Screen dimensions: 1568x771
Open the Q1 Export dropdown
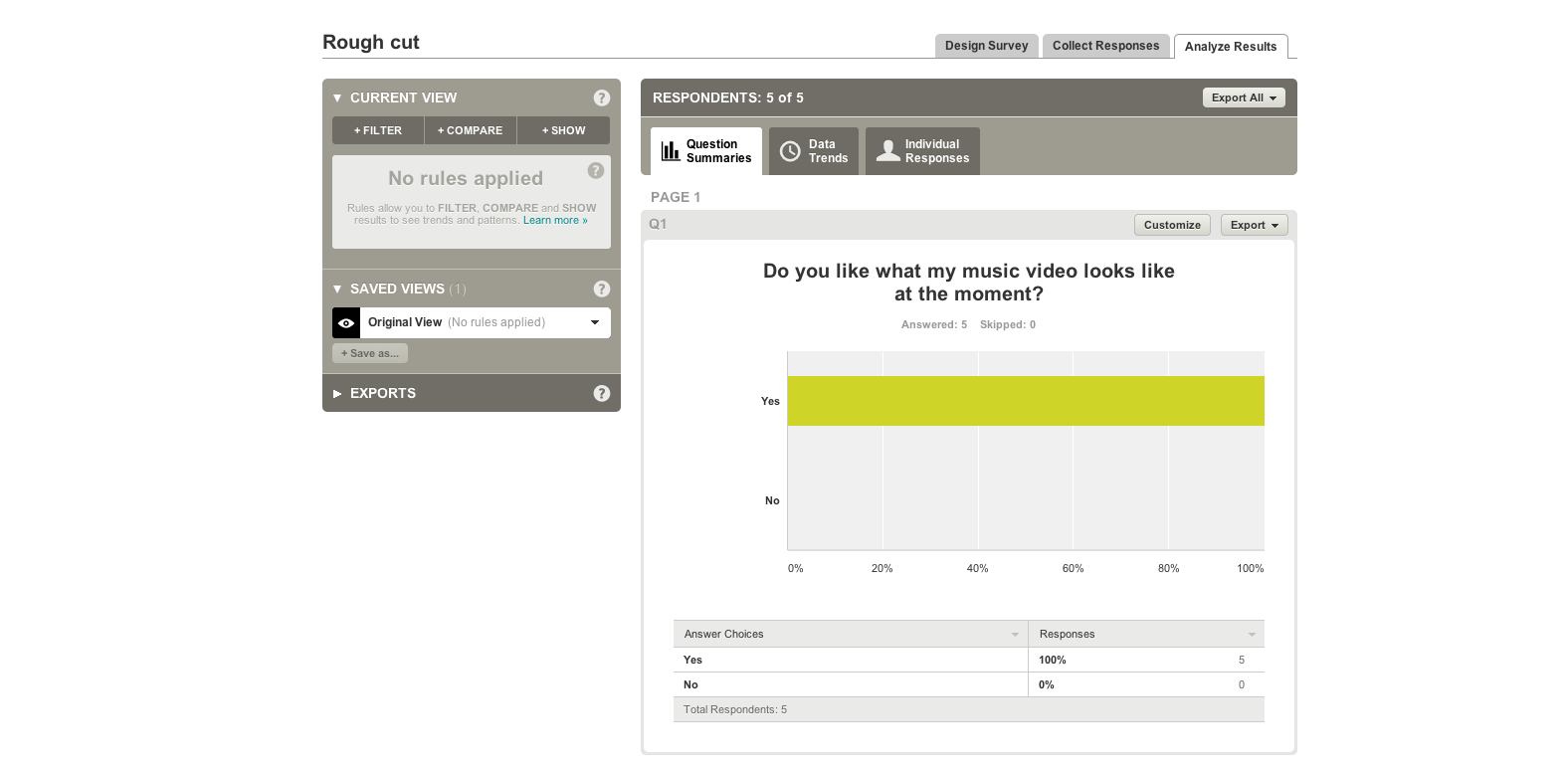pyautogui.click(x=1254, y=225)
